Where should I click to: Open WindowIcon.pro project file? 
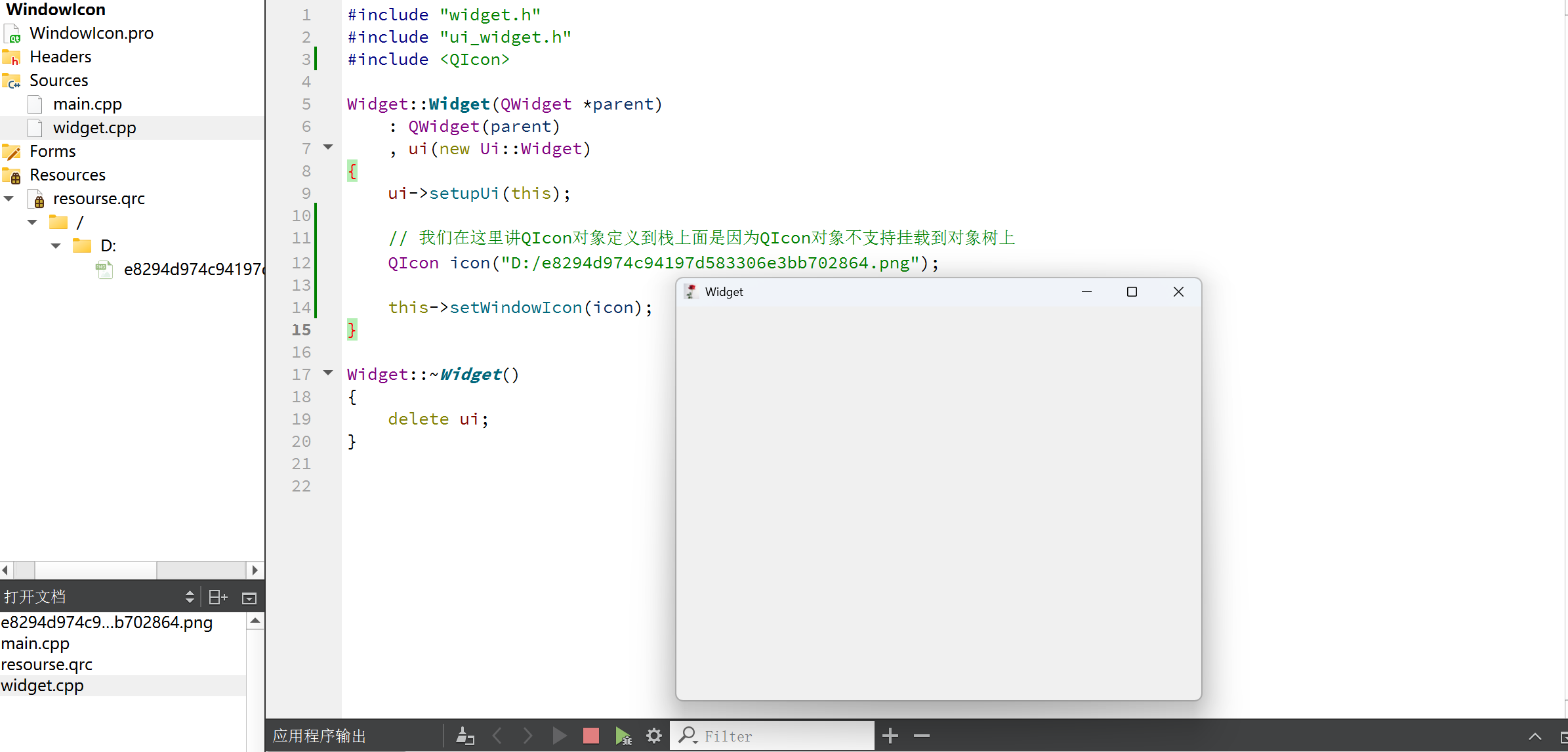[91, 33]
